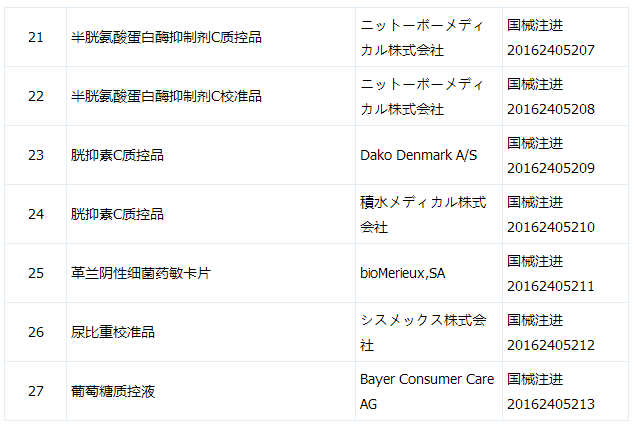
Task: Click registration number 20162405210
Action: [x=550, y=226]
